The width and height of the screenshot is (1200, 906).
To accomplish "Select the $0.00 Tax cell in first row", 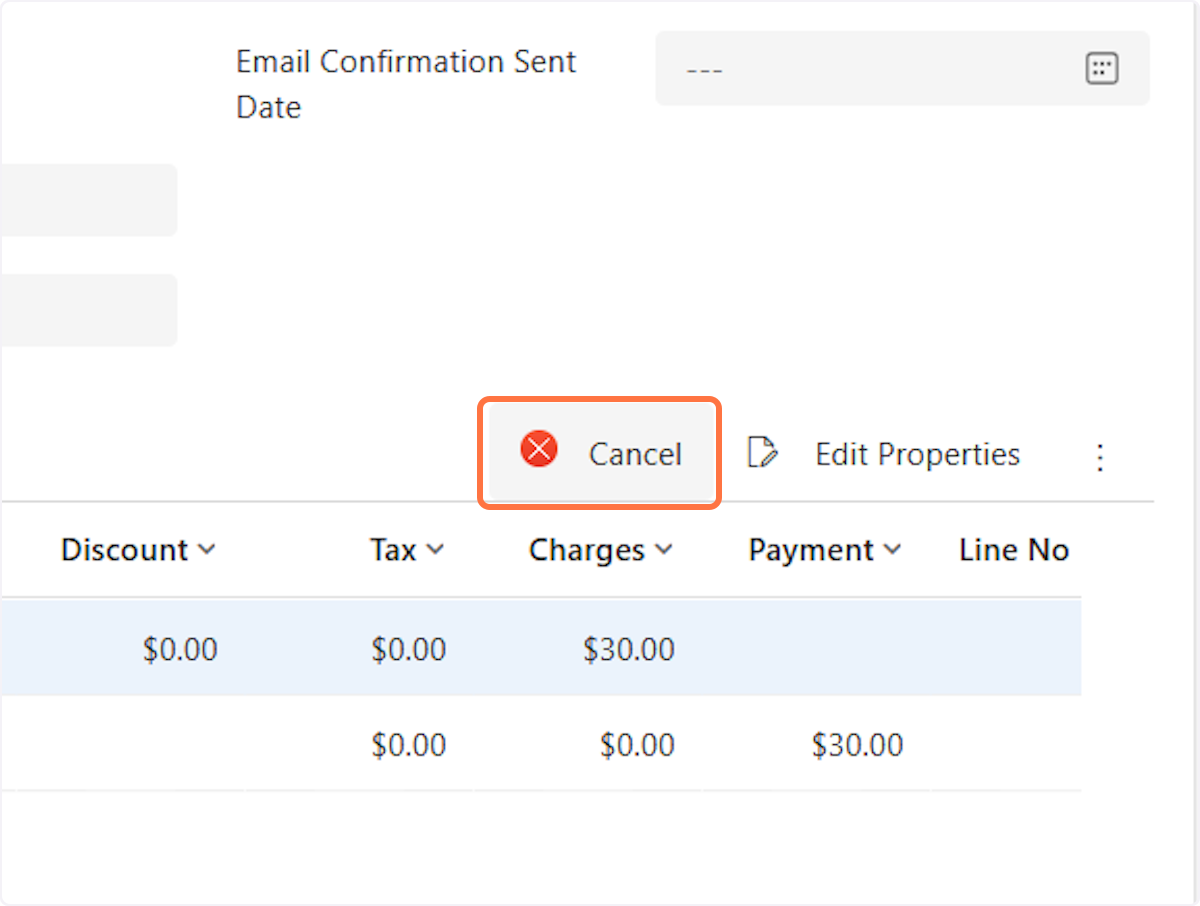I will tap(408, 649).
